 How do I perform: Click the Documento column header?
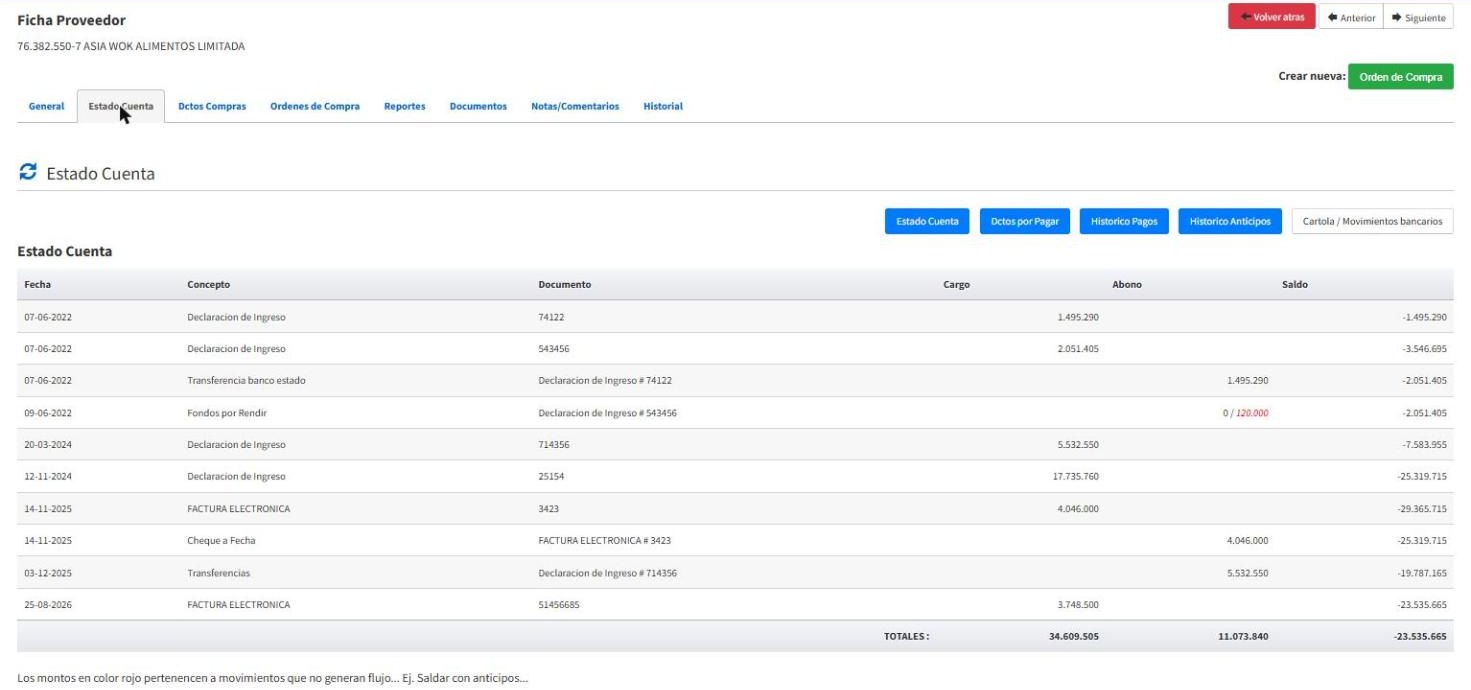564,285
